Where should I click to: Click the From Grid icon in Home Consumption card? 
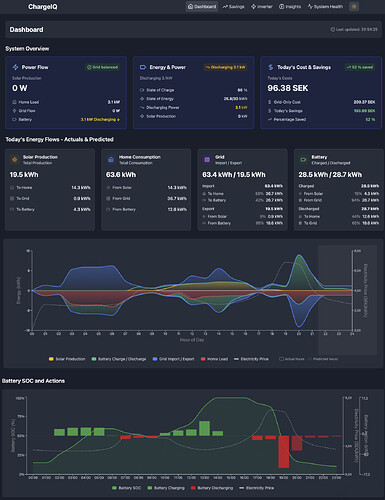108,198
